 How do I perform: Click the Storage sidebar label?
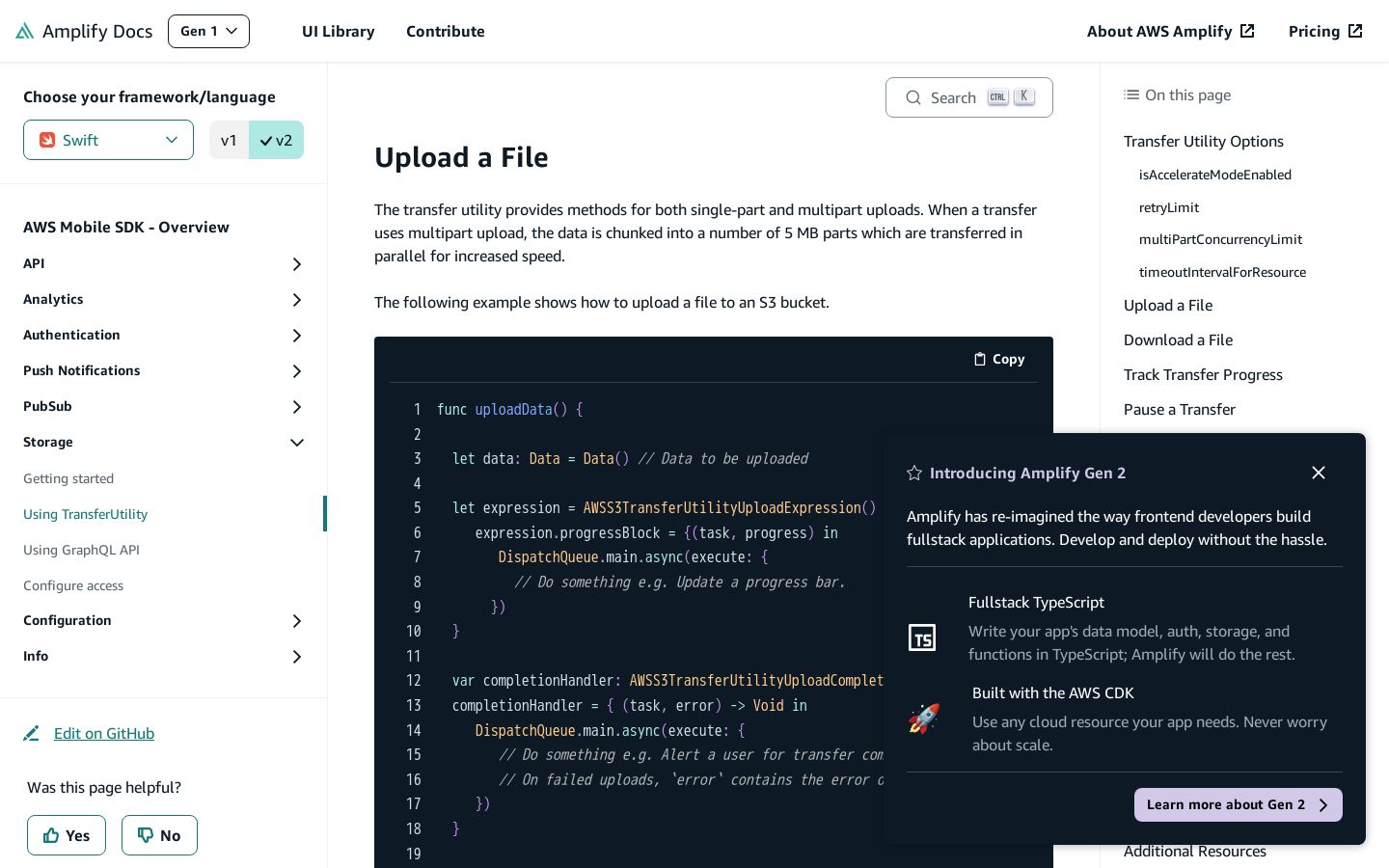(x=48, y=442)
